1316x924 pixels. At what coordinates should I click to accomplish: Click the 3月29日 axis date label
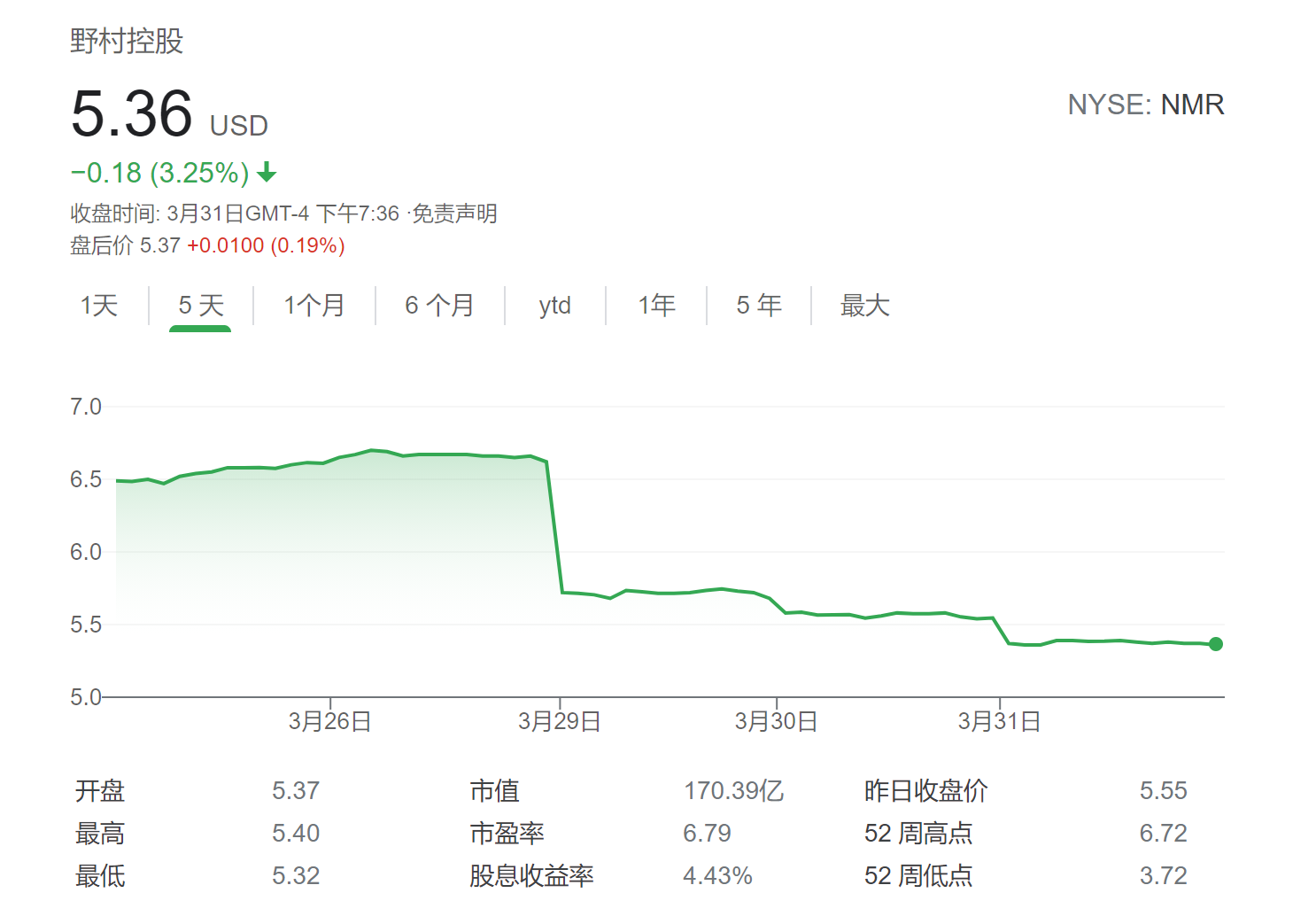tap(560, 721)
